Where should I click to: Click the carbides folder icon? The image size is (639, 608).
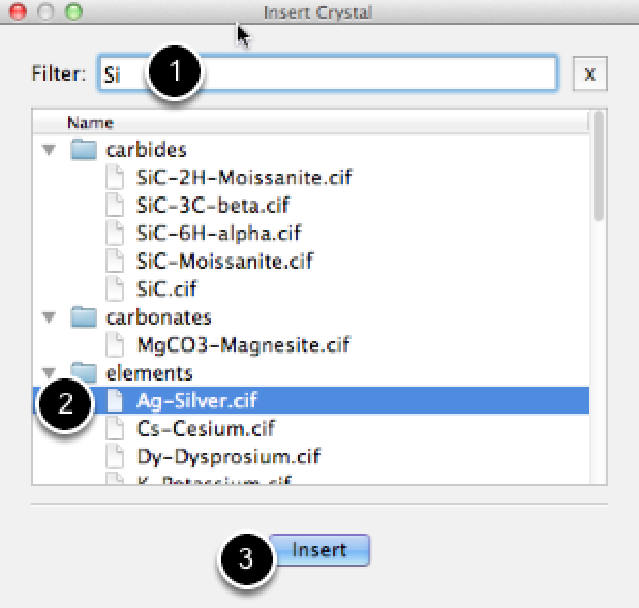pos(85,151)
